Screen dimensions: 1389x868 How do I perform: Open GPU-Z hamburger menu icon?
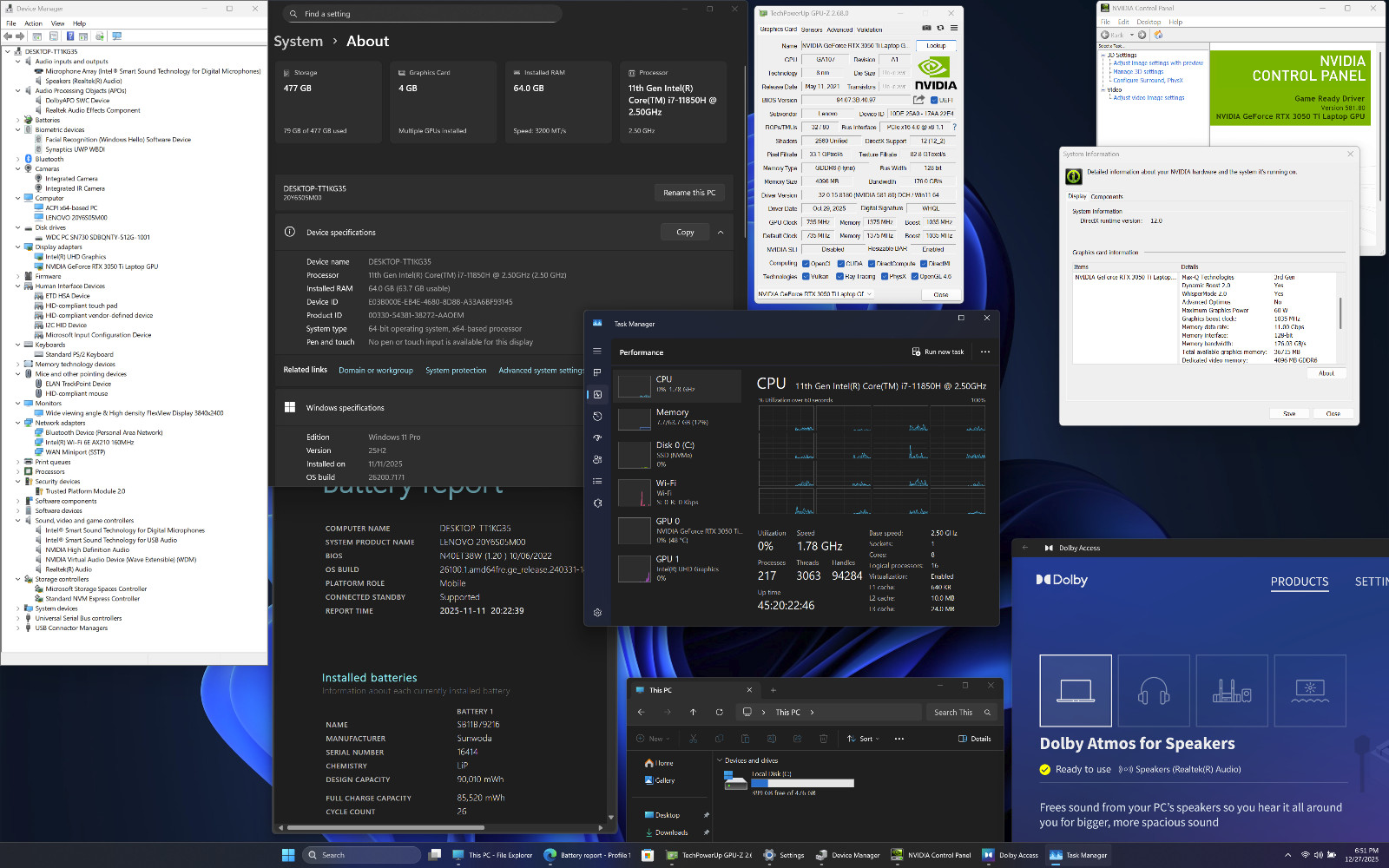954,29
